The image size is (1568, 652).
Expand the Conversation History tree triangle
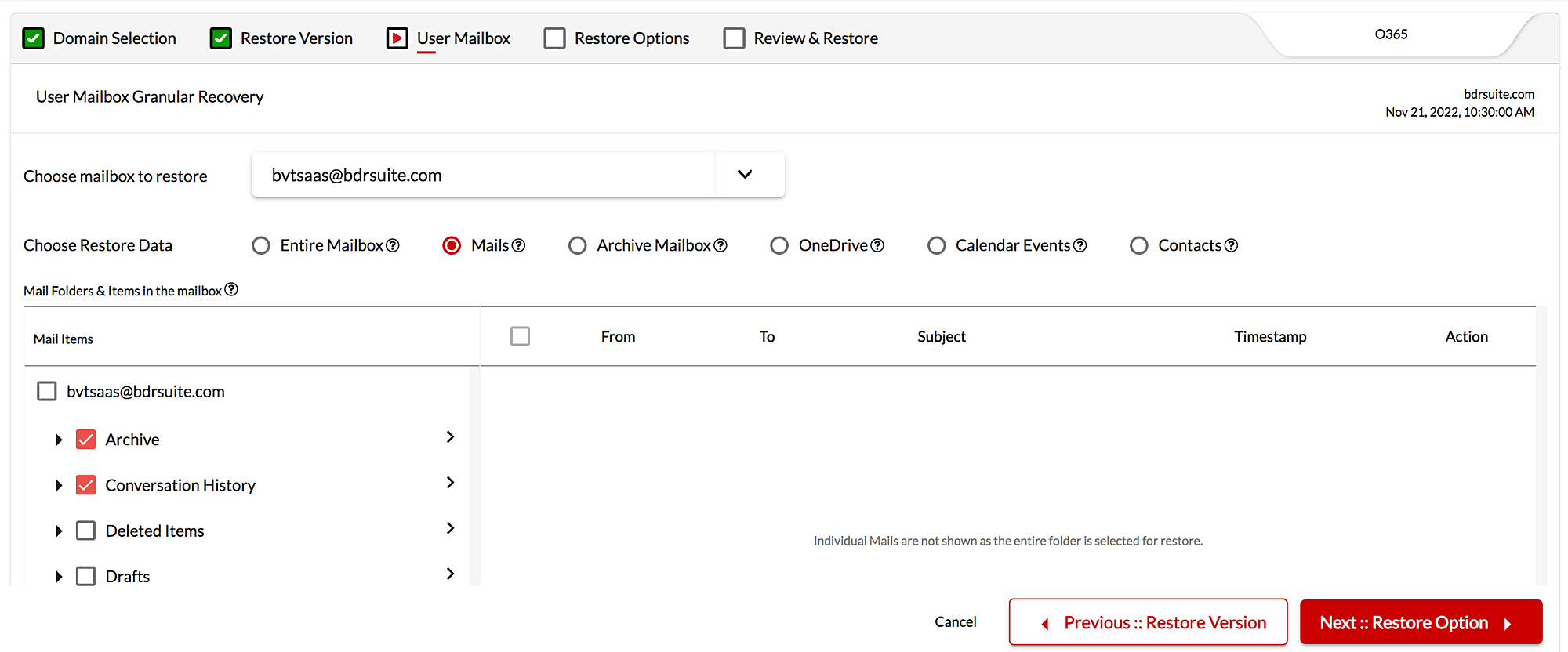pyautogui.click(x=59, y=485)
